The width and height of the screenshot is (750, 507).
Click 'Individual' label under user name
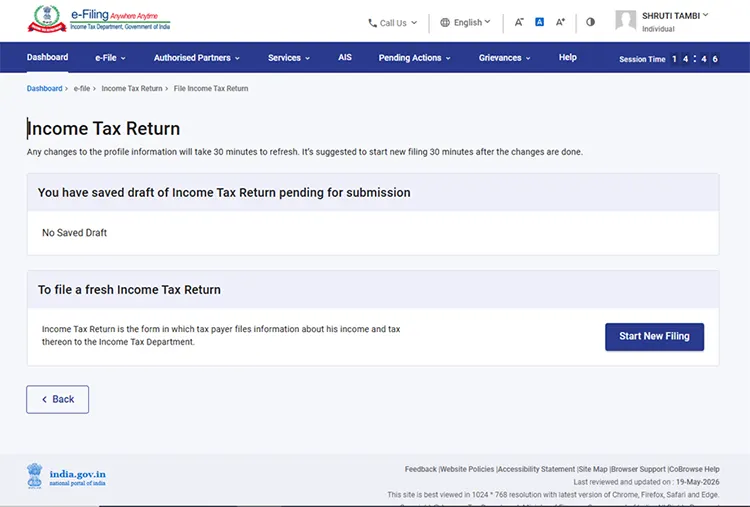pos(658,29)
